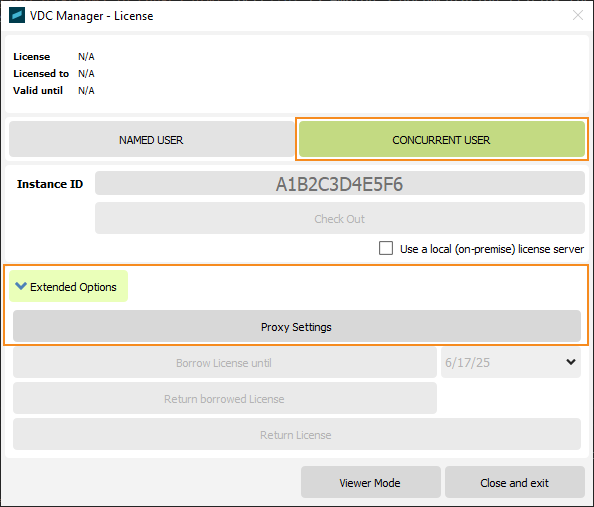The width and height of the screenshot is (594, 507).
Task: Click the 'License' label text
Action: point(31,56)
